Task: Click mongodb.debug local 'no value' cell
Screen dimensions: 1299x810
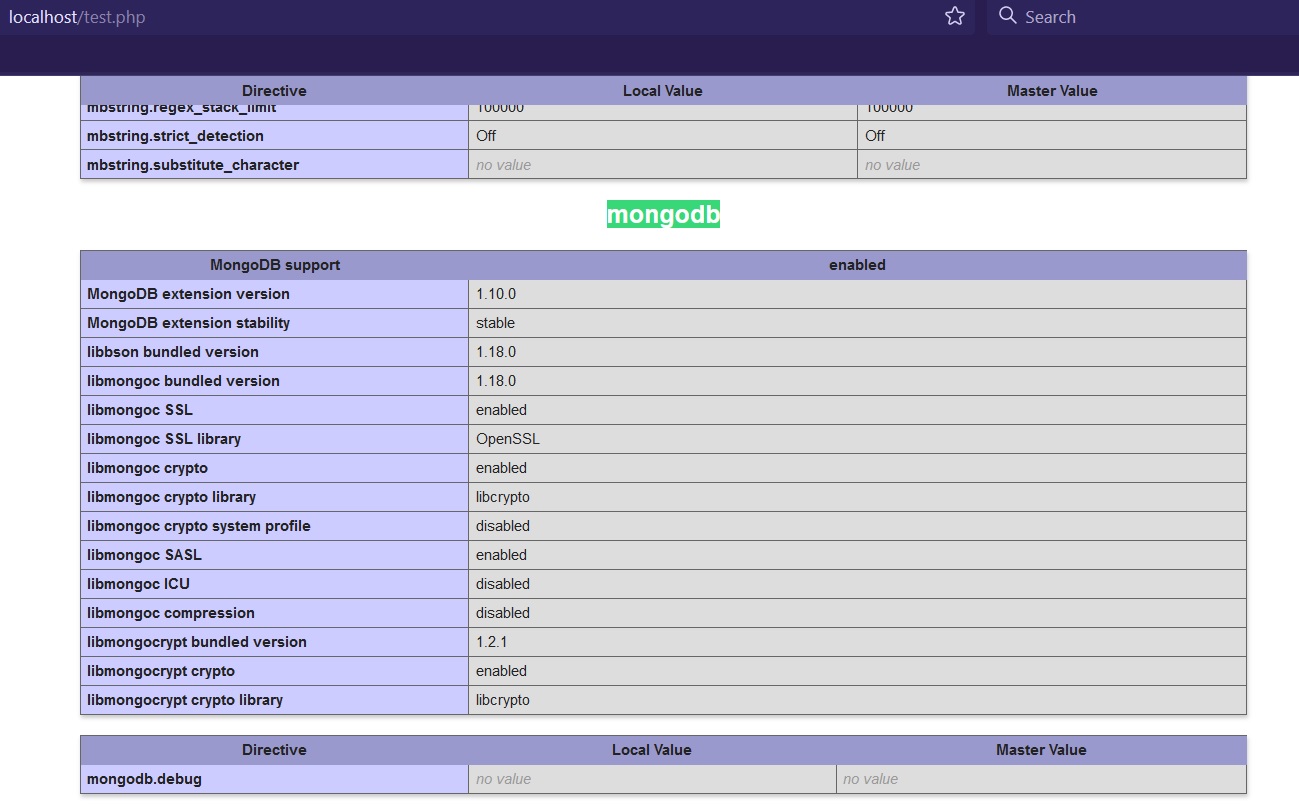Action: 652,779
